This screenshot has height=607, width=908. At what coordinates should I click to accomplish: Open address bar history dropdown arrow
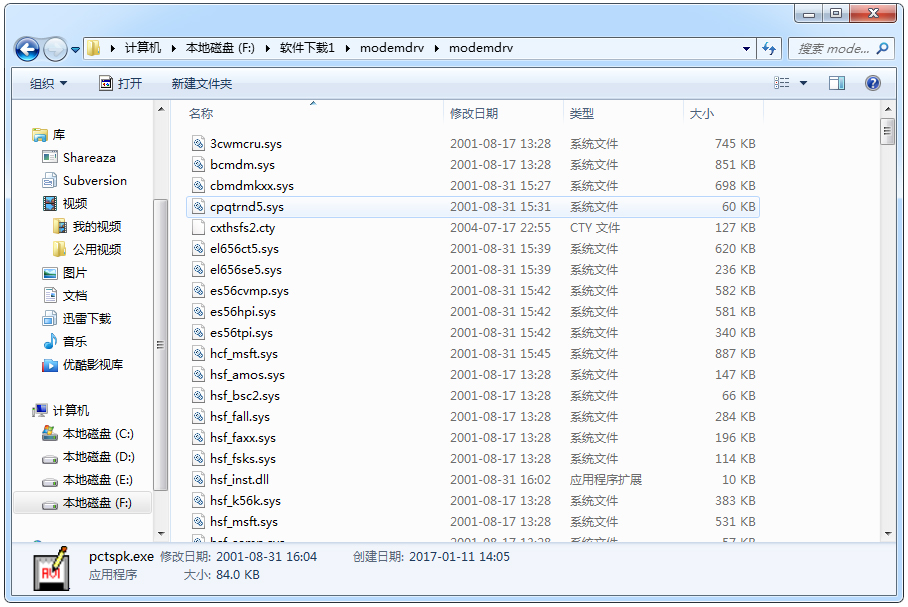click(x=747, y=48)
